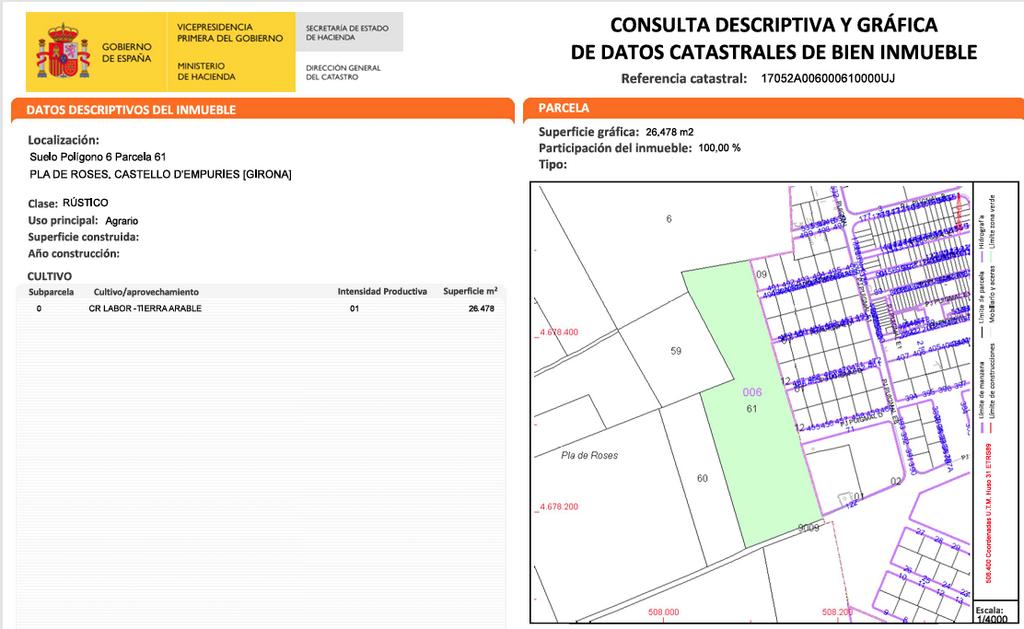Screen dimensions: 1024x629
Task: Click the Ministerio de Hacienda yellow banner
Action: (x=230, y=52)
